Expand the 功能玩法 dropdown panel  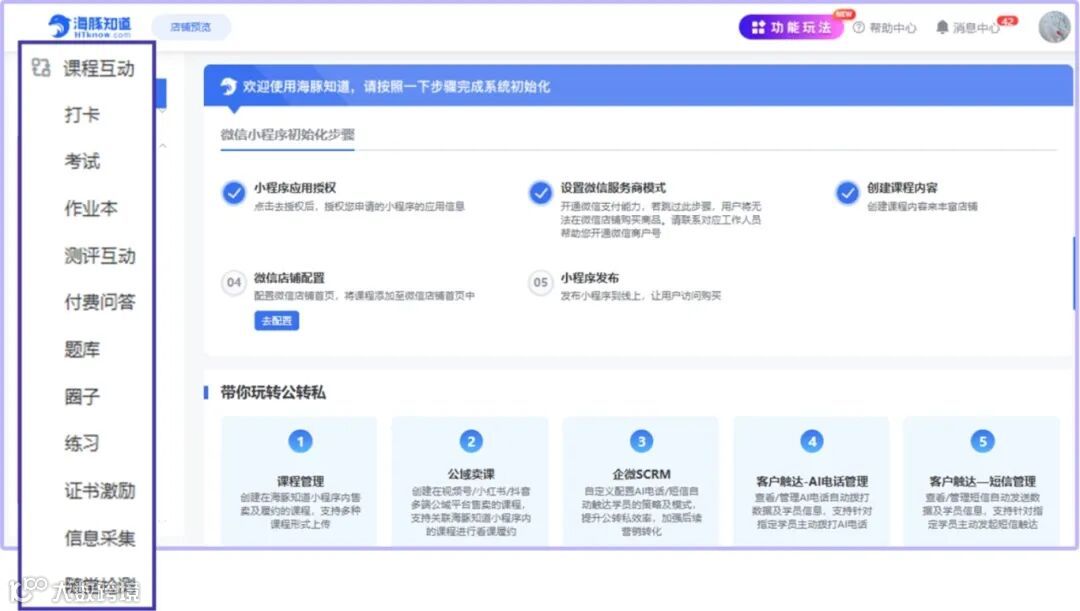[791, 28]
